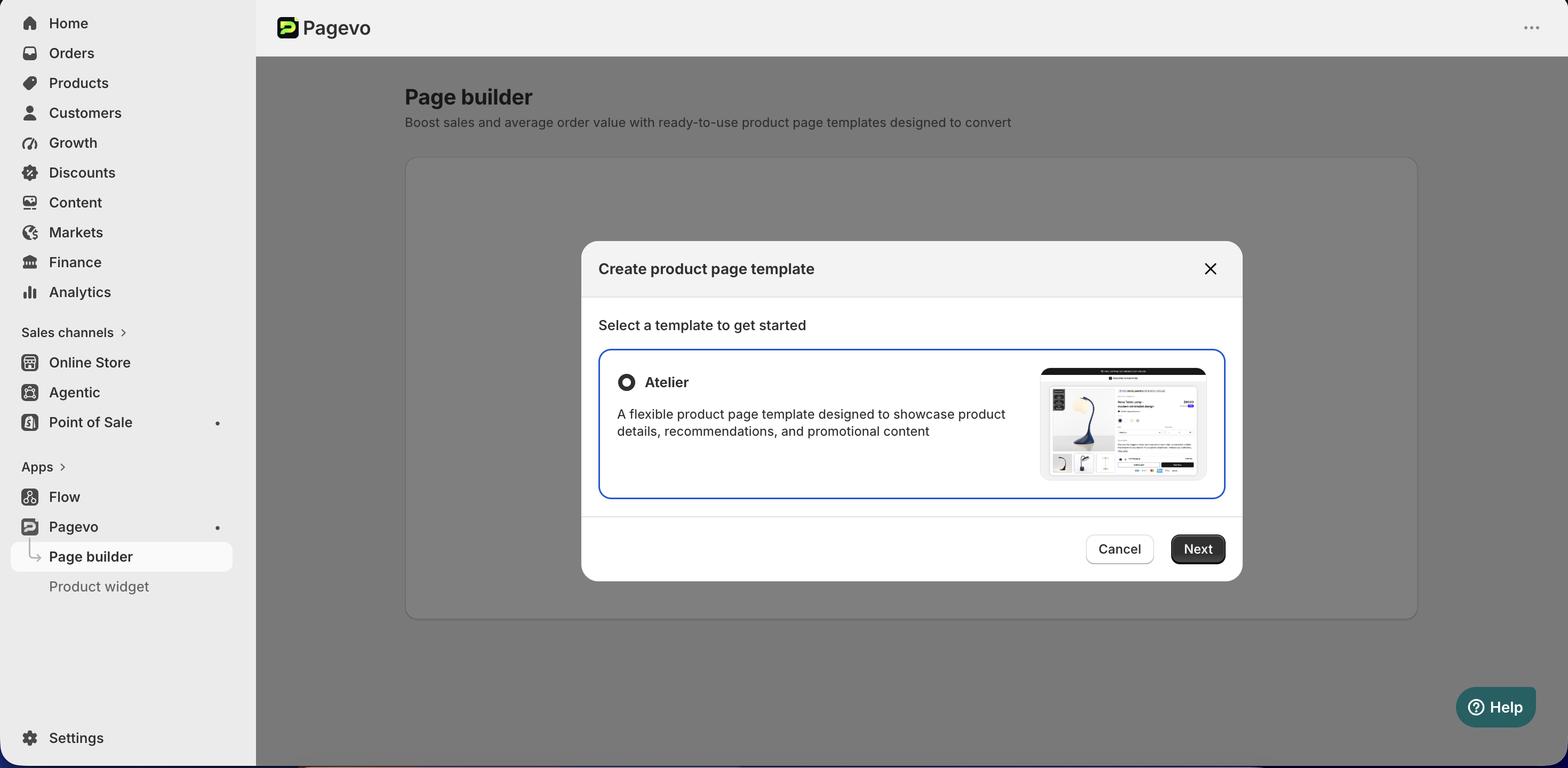Open the Help button
Screen dimensions: 1568x768
click(1495, 707)
